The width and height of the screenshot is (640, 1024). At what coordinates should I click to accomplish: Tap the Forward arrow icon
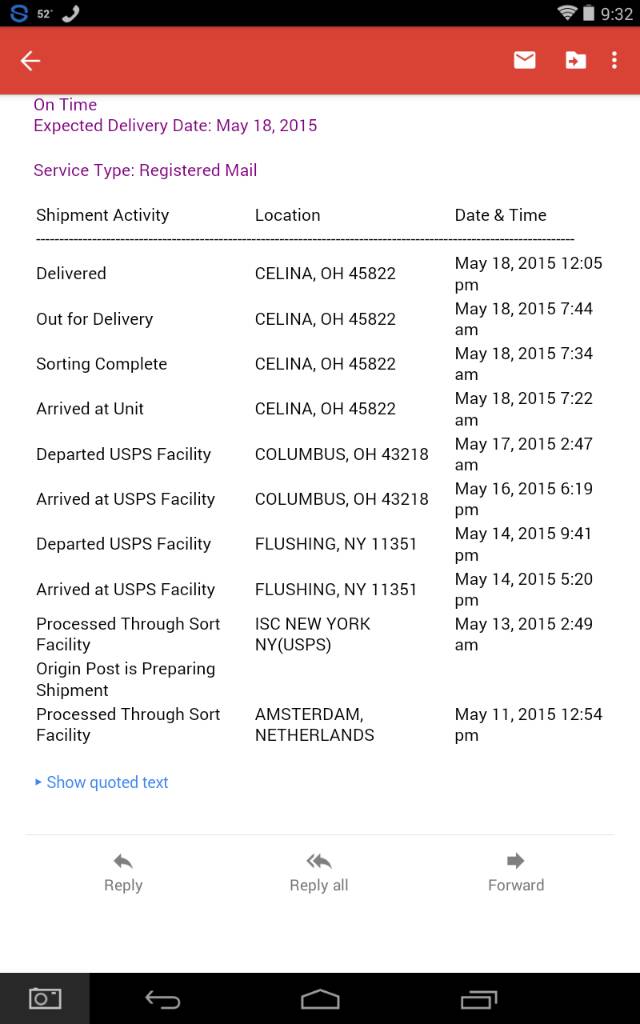(x=516, y=861)
